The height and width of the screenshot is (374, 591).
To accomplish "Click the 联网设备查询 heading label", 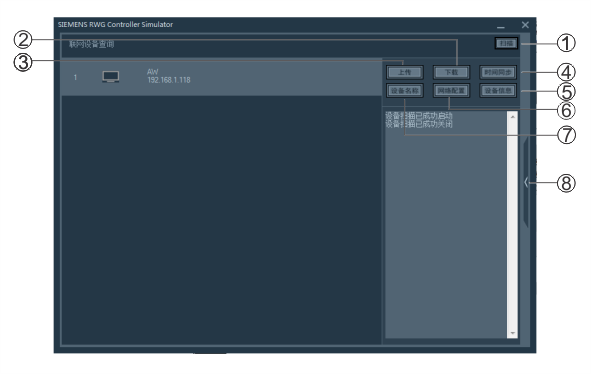I will 92,44.
